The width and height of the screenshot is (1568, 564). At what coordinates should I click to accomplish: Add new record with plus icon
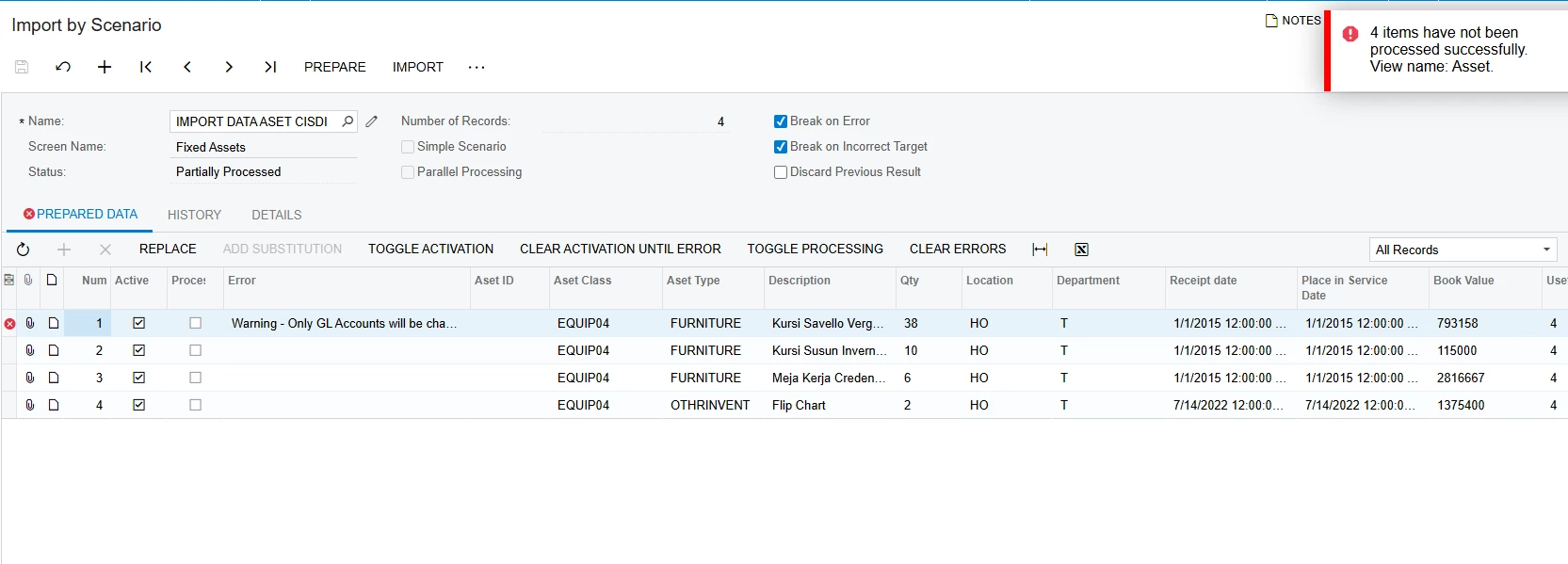point(105,67)
